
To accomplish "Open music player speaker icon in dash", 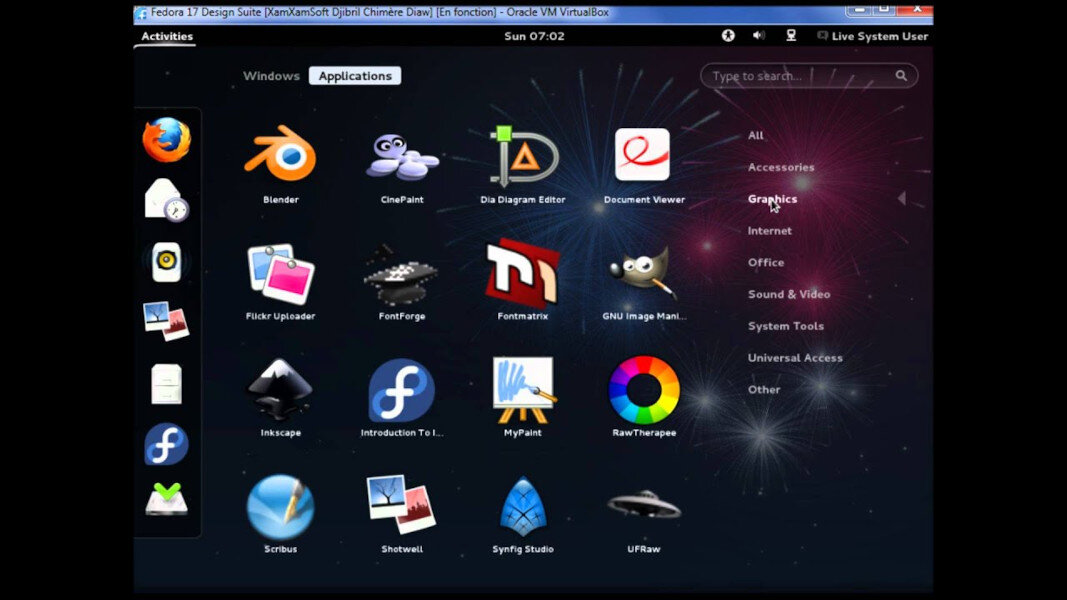I will (166, 262).
